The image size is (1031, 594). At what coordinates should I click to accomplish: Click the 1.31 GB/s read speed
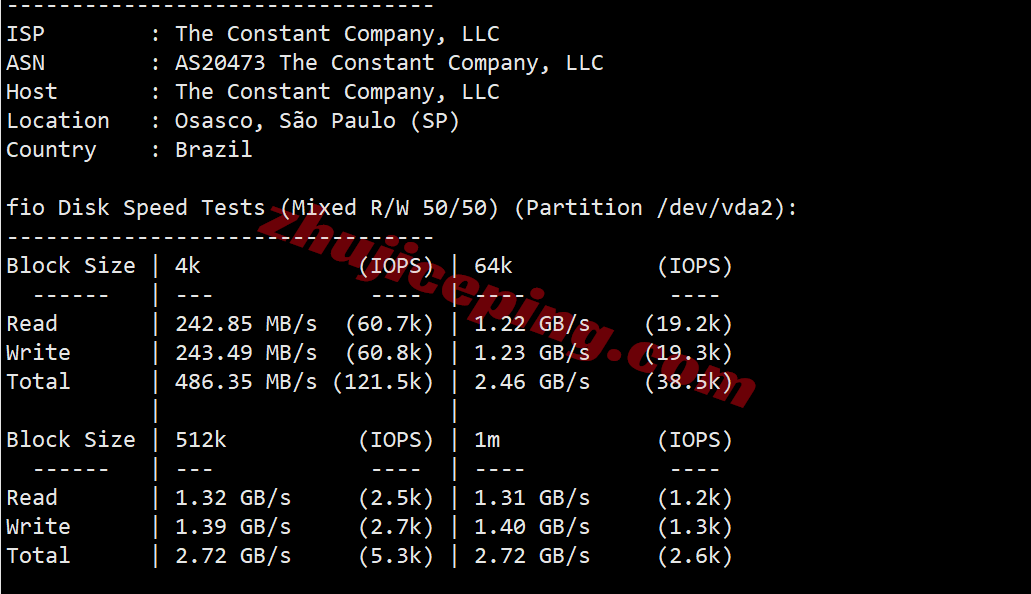532,498
